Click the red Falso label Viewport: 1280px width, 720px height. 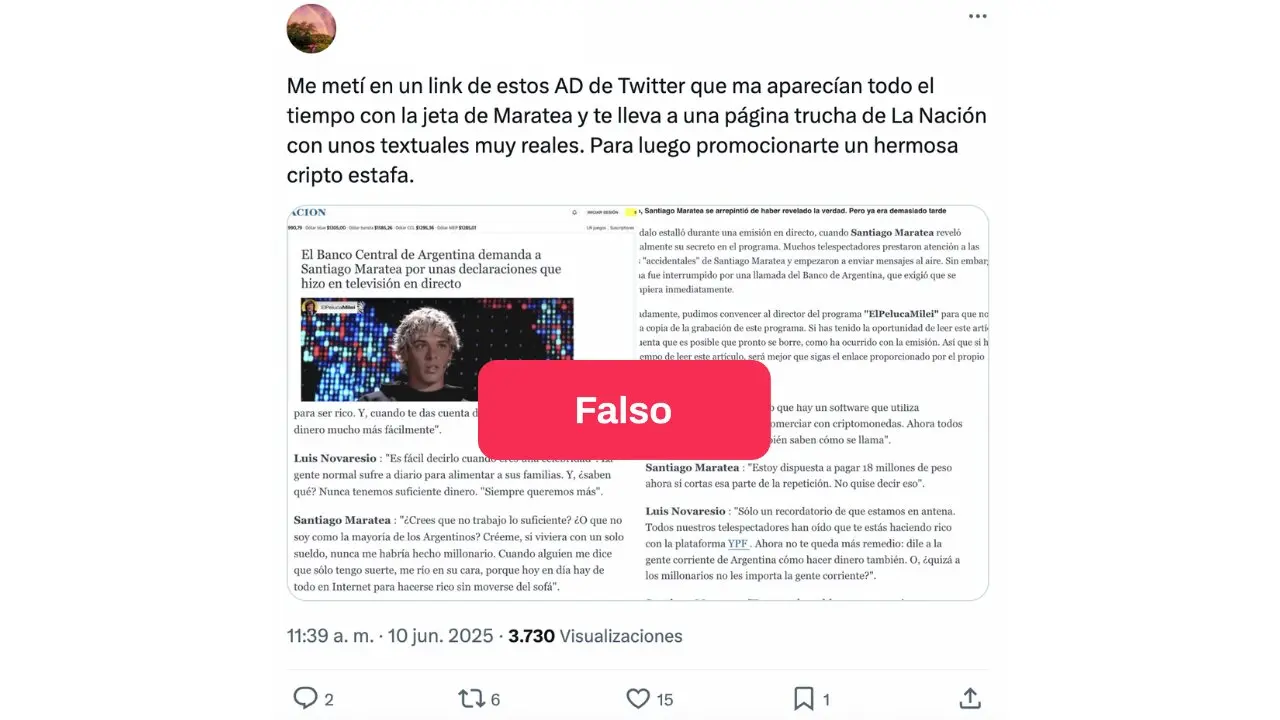624,410
